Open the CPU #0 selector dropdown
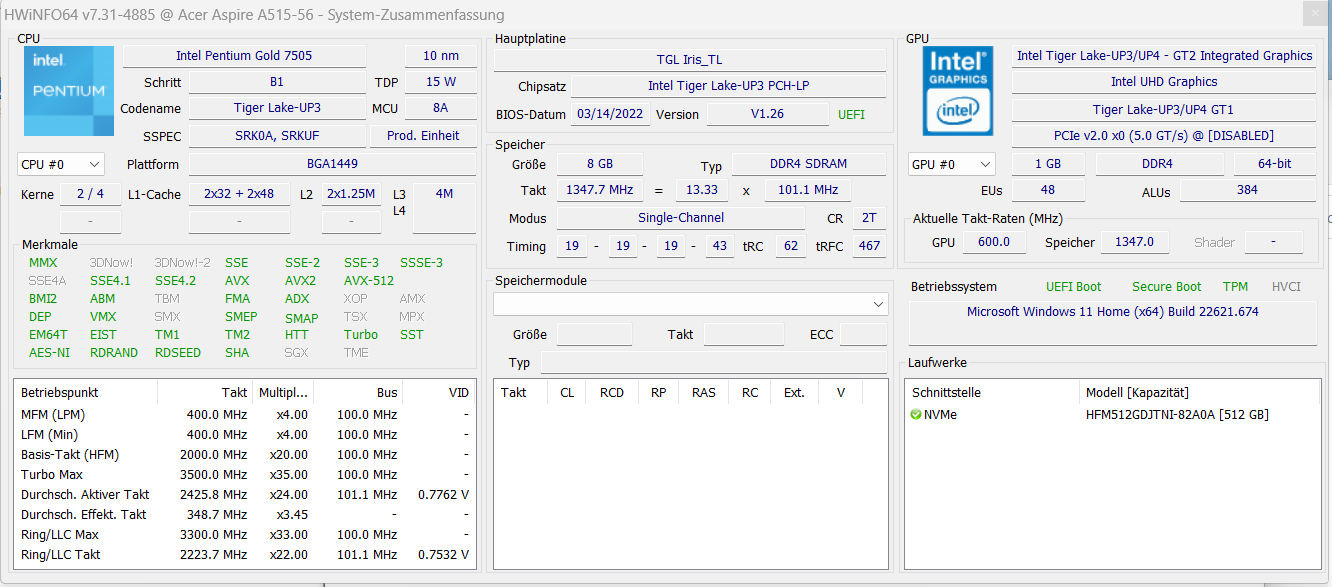Image resolution: width=1332 pixels, height=587 pixels. tap(61, 164)
